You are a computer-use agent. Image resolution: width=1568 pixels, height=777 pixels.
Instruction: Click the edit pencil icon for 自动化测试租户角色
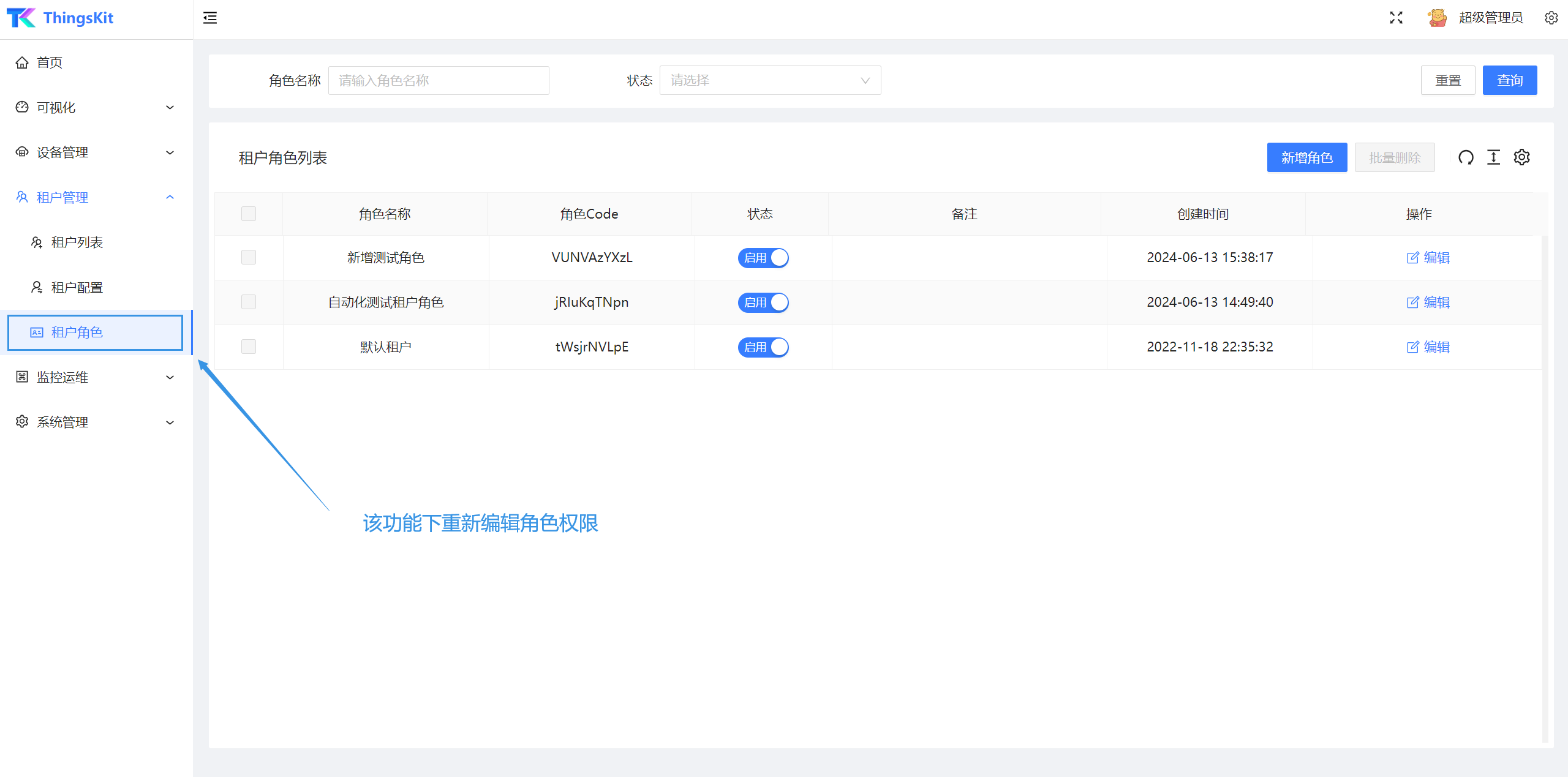tap(1413, 302)
